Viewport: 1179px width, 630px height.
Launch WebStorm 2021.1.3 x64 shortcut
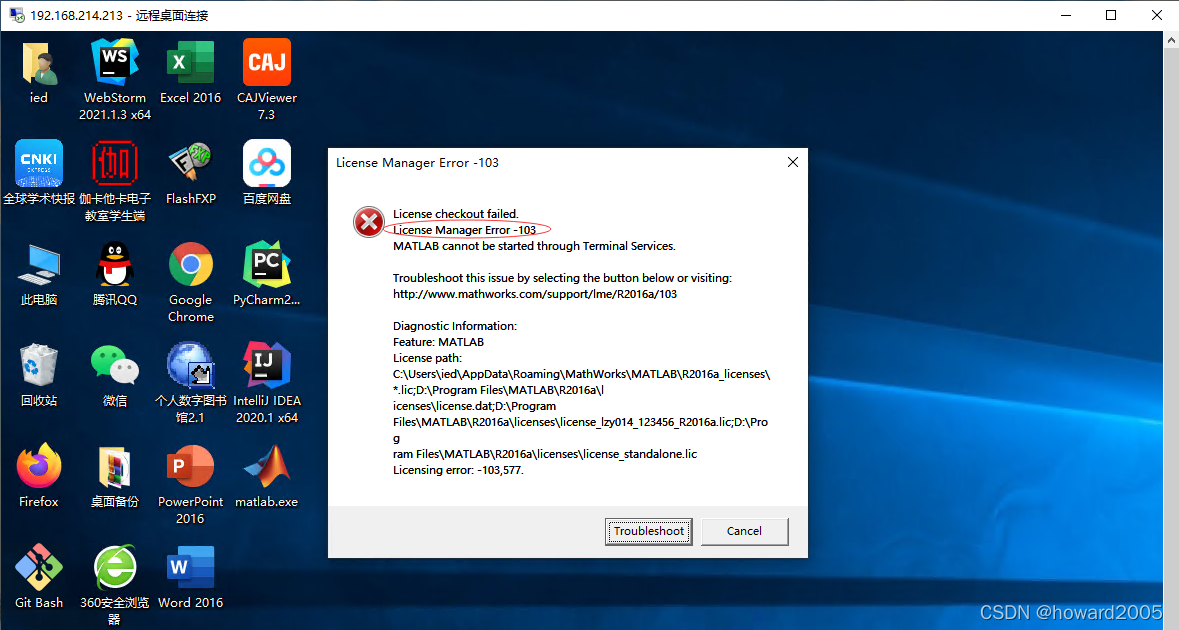coord(115,63)
